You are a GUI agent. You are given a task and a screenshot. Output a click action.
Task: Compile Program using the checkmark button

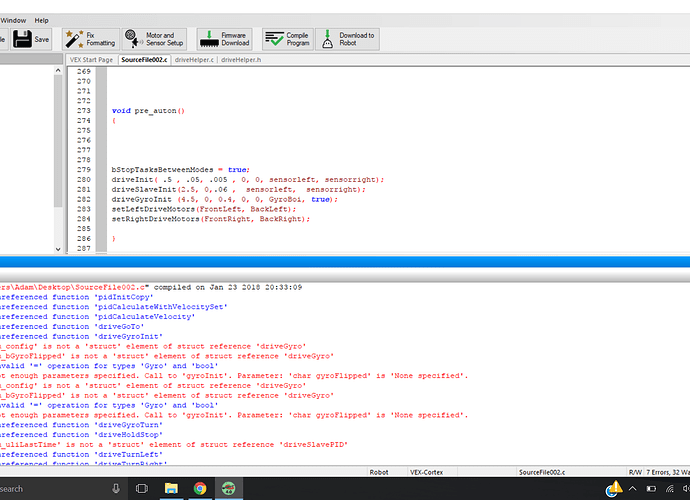tap(288, 39)
